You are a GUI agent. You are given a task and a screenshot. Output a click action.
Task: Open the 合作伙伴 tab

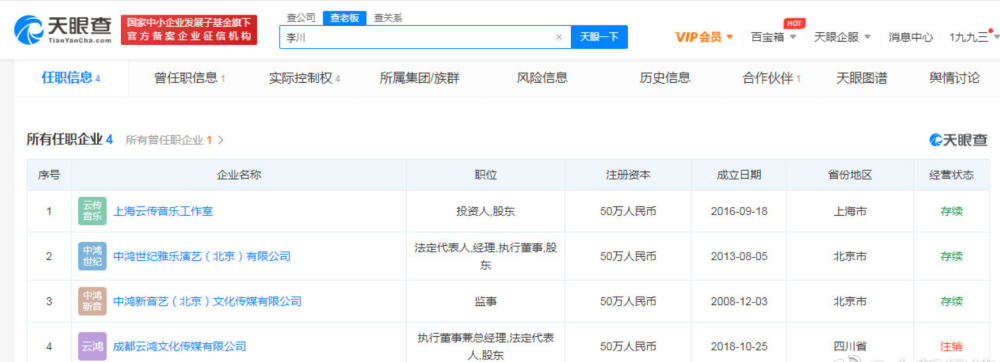(x=771, y=78)
